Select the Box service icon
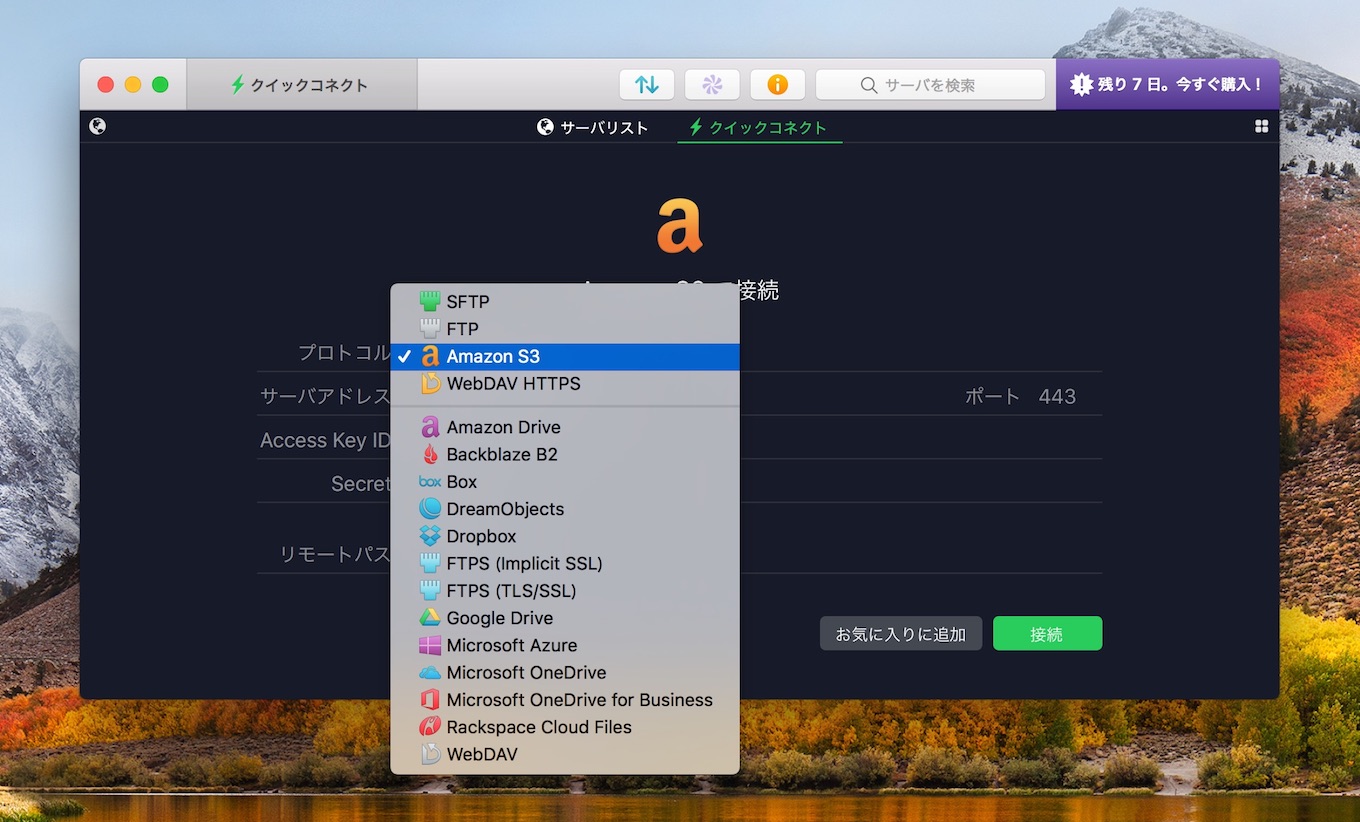The image size is (1360, 822). coord(430,481)
